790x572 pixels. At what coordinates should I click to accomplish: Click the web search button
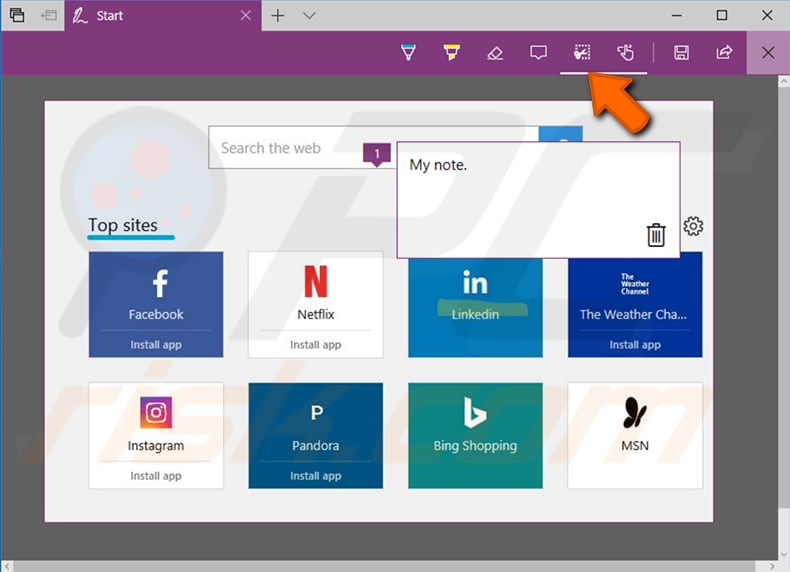[x=560, y=135]
